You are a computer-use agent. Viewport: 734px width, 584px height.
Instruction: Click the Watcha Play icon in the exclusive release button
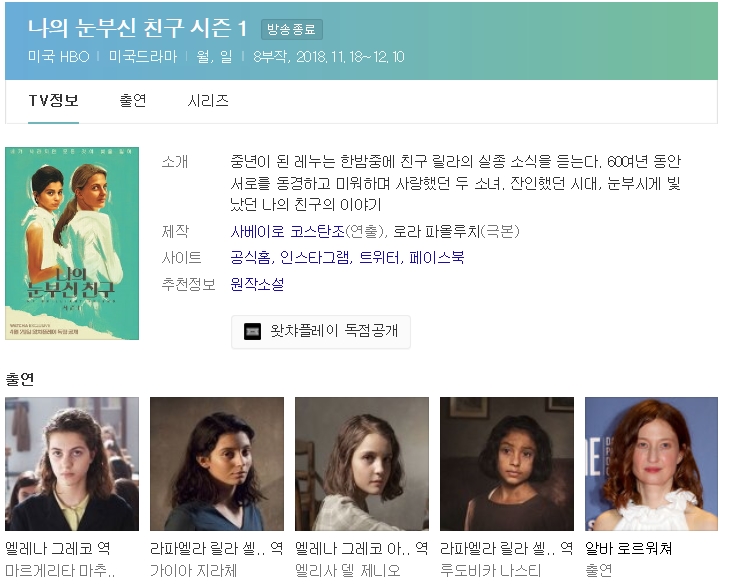pos(252,332)
